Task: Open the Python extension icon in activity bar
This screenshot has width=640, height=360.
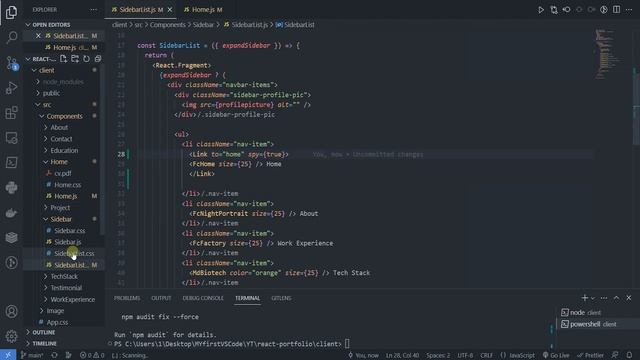Action: 11,187
